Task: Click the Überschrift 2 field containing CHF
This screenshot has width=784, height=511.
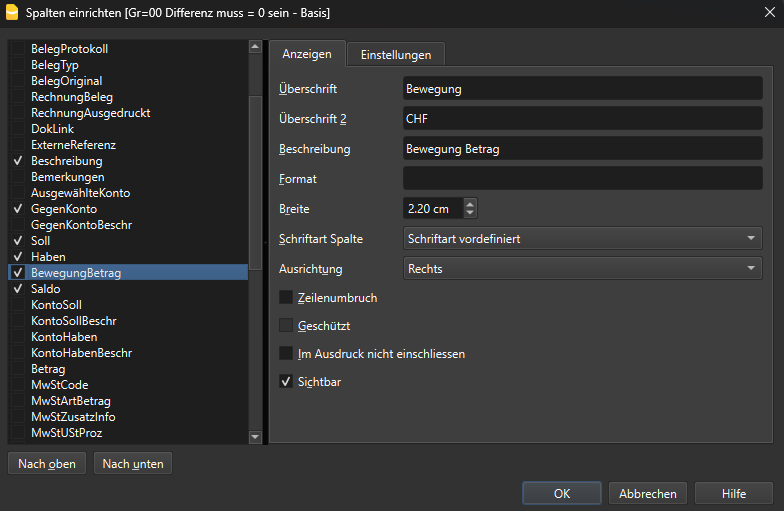Action: [582, 119]
